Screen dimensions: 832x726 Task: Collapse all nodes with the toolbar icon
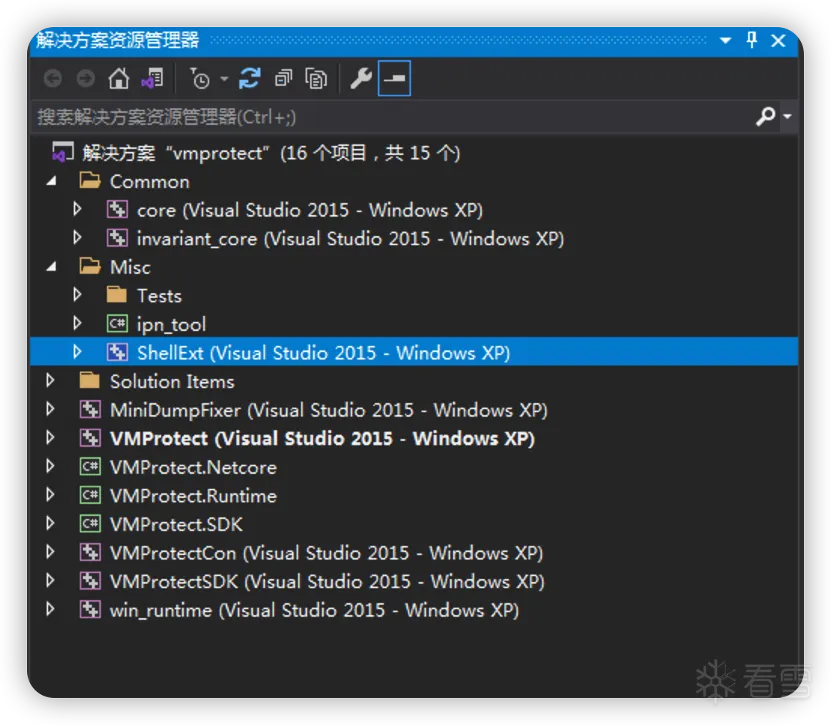pyautogui.click(x=283, y=79)
